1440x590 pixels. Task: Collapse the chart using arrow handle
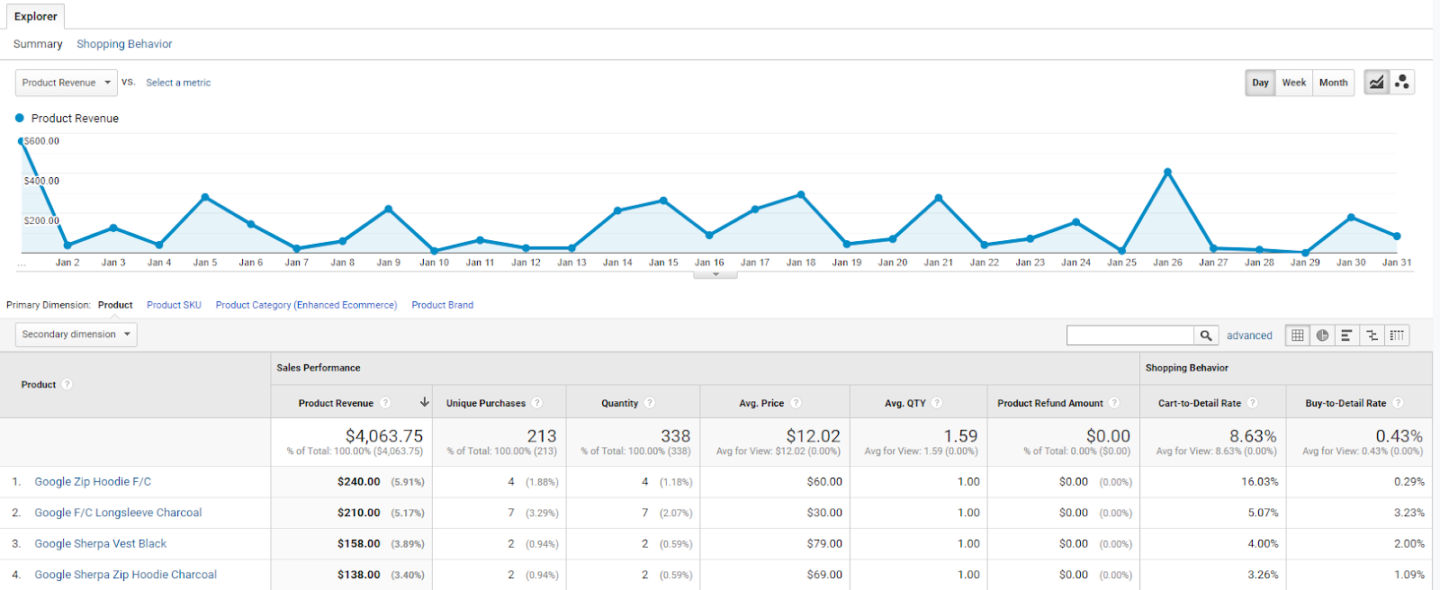click(x=715, y=274)
